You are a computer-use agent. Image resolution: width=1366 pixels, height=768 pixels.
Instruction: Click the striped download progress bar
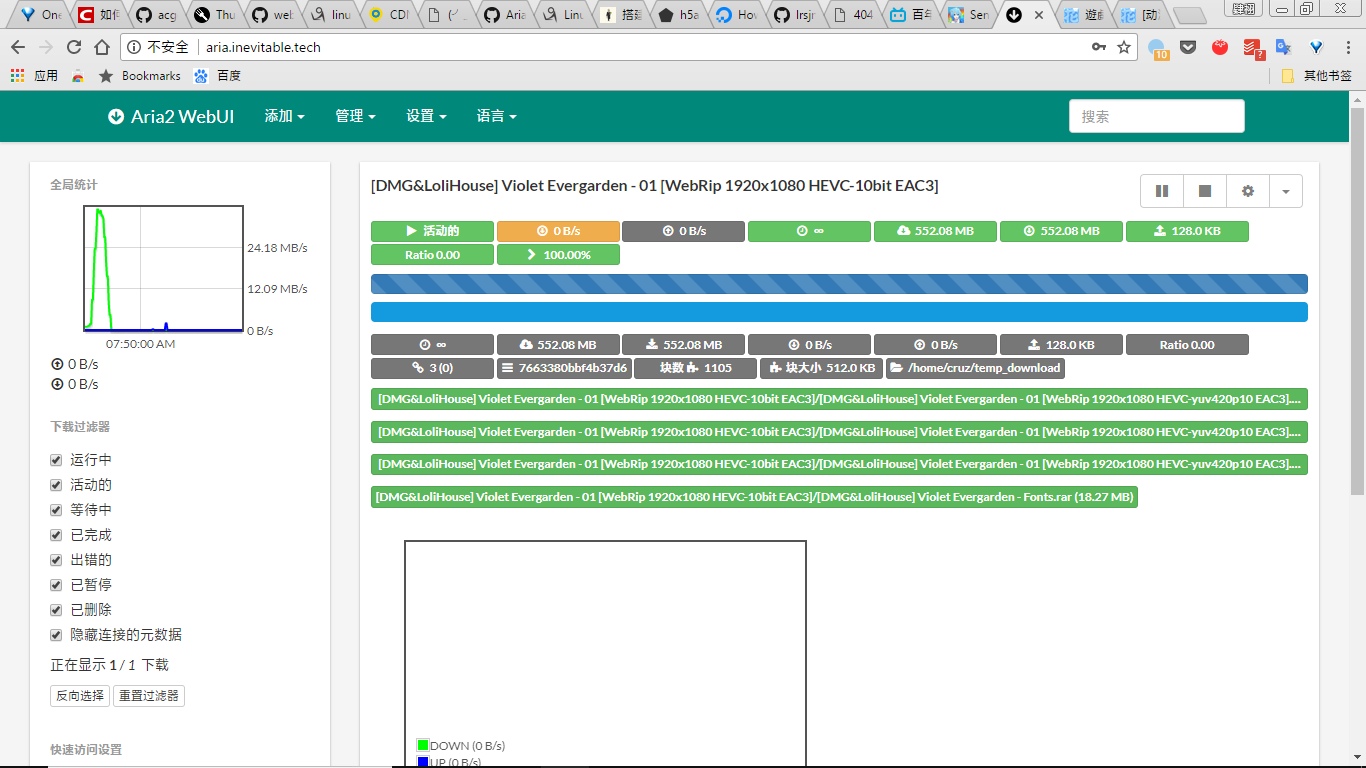point(838,284)
